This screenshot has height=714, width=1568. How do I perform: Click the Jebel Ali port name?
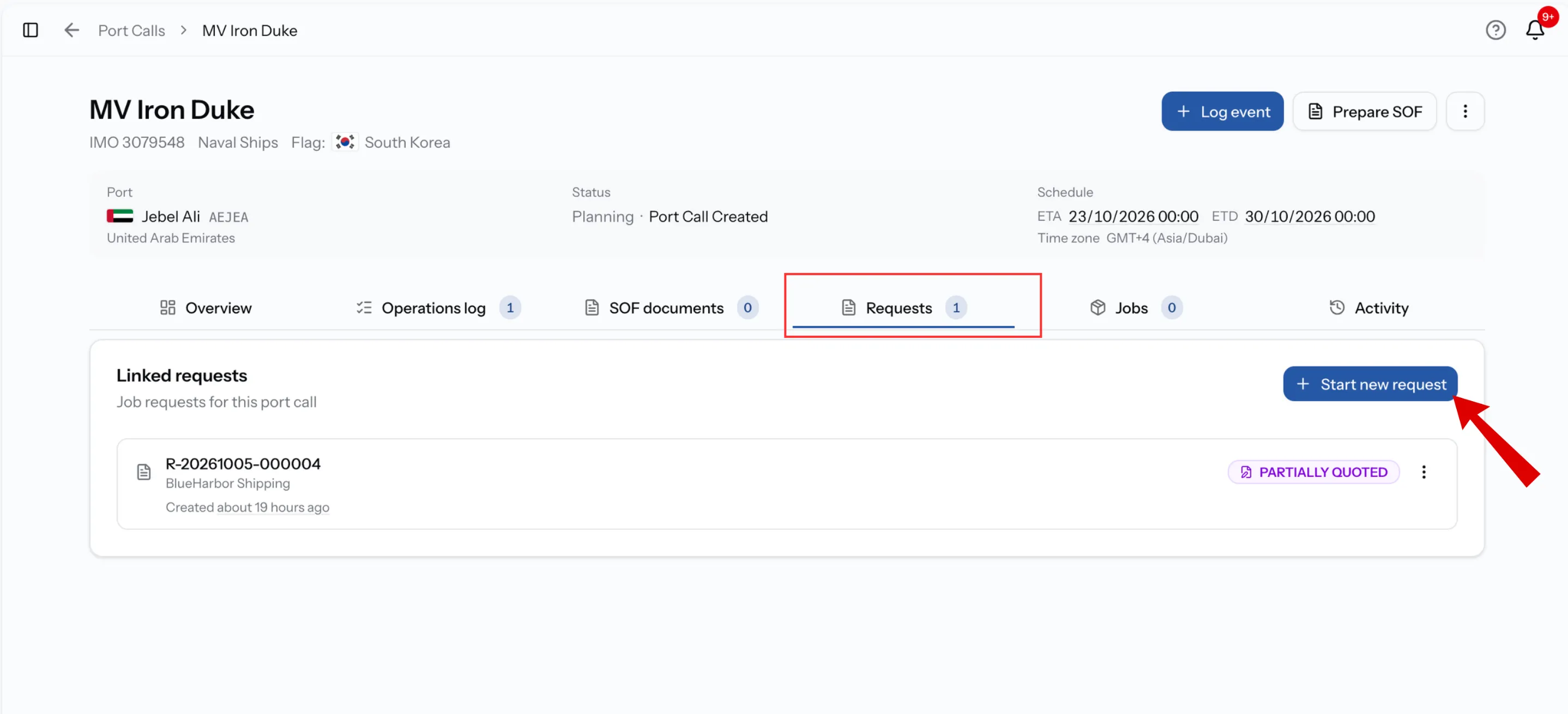coord(171,216)
